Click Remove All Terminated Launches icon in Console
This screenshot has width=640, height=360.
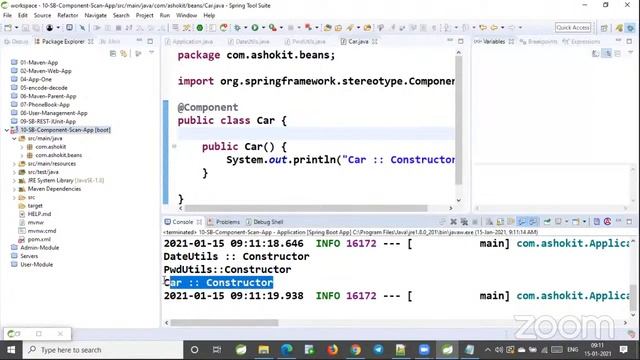coord(464,222)
